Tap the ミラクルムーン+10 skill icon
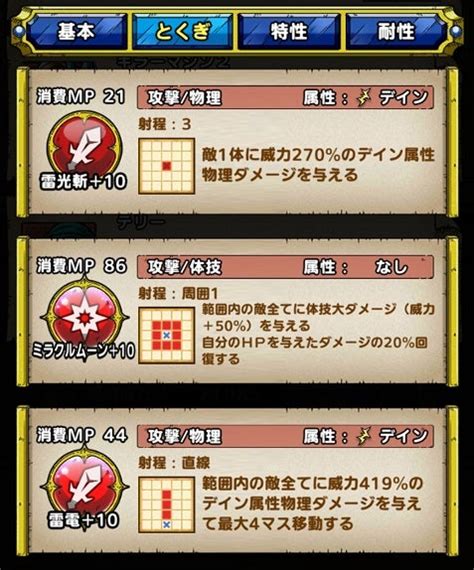474x570 pixels. (x=84, y=316)
